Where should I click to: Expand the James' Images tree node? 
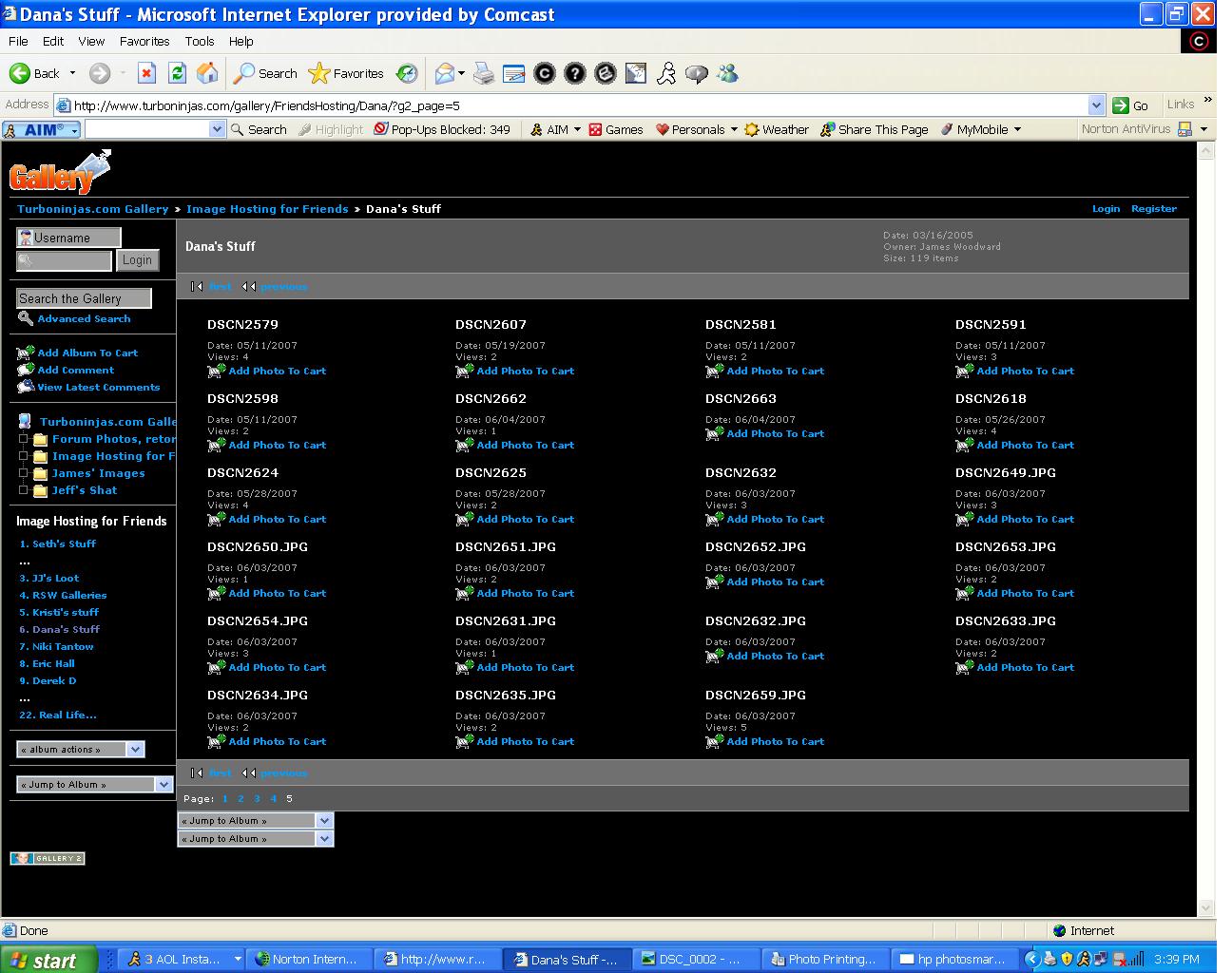click(x=24, y=473)
